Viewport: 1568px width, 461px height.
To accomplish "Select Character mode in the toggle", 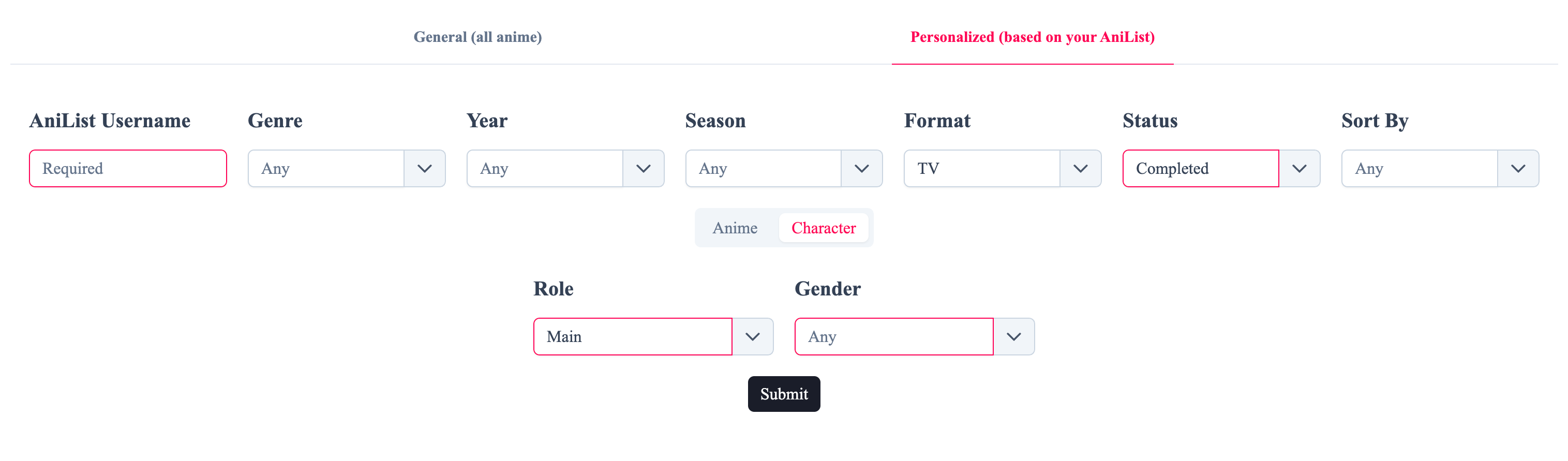I will [x=824, y=228].
